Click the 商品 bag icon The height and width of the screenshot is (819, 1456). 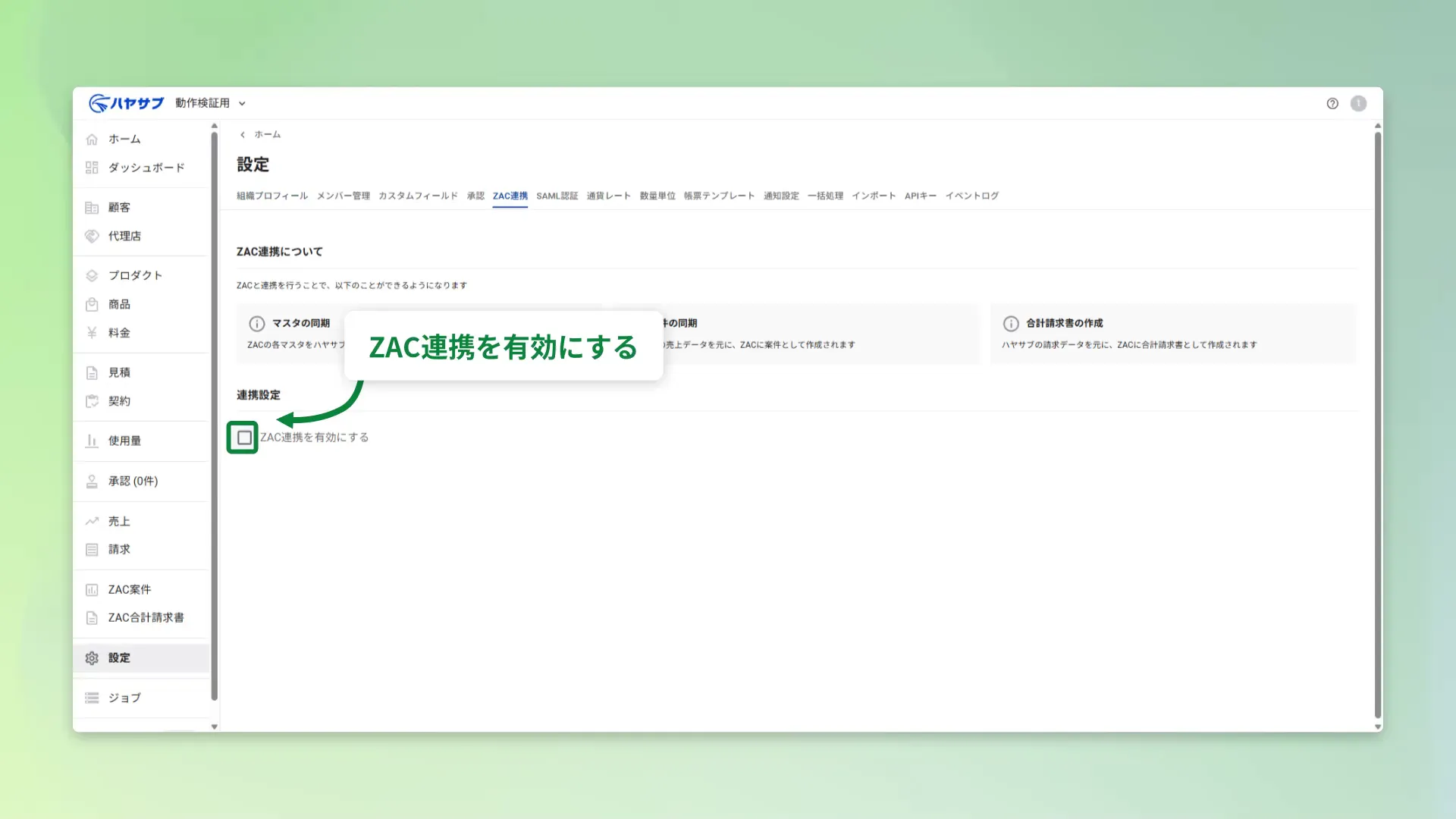(x=92, y=304)
